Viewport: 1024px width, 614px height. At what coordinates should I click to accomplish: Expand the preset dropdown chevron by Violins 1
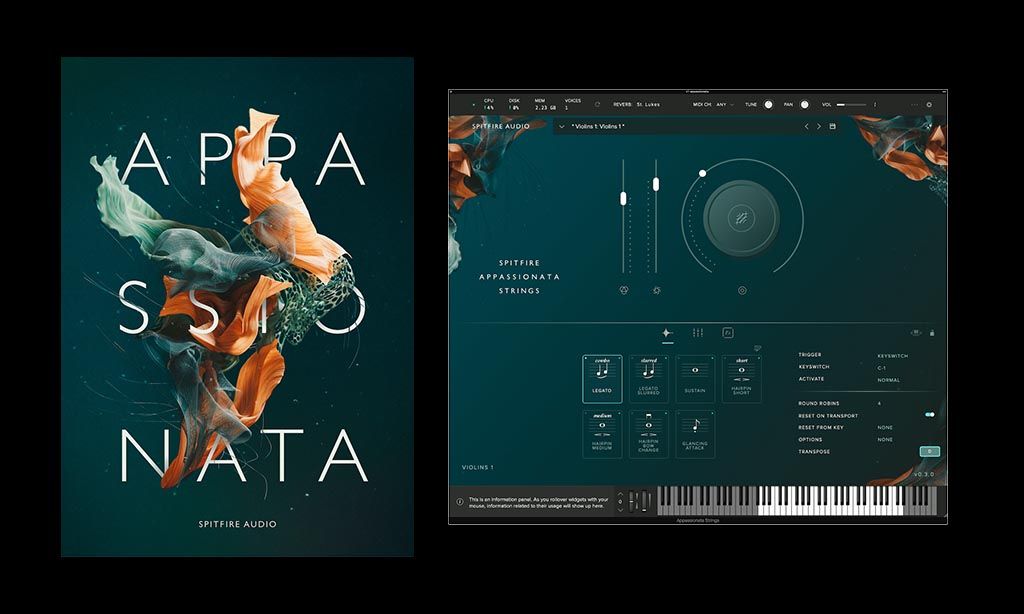click(x=562, y=126)
